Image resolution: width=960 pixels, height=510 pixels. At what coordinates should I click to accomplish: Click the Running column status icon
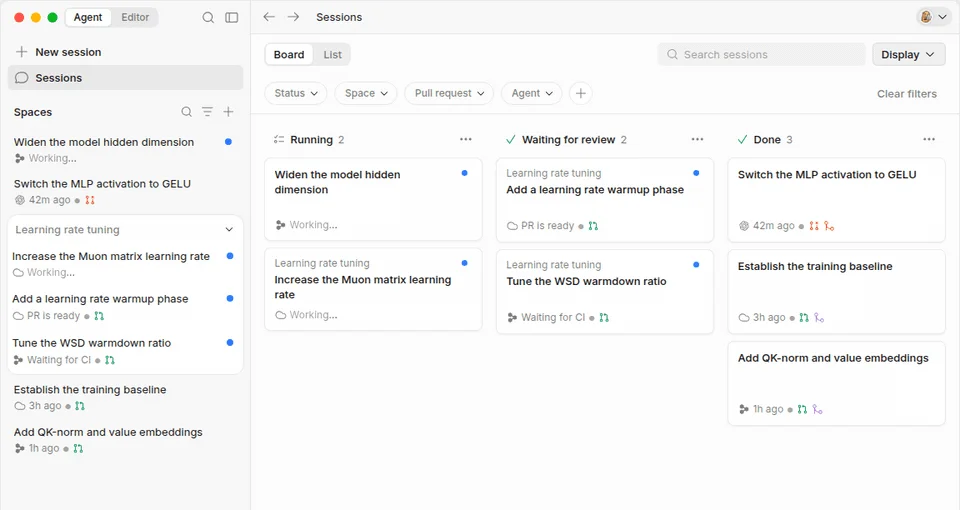click(x=279, y=140)
